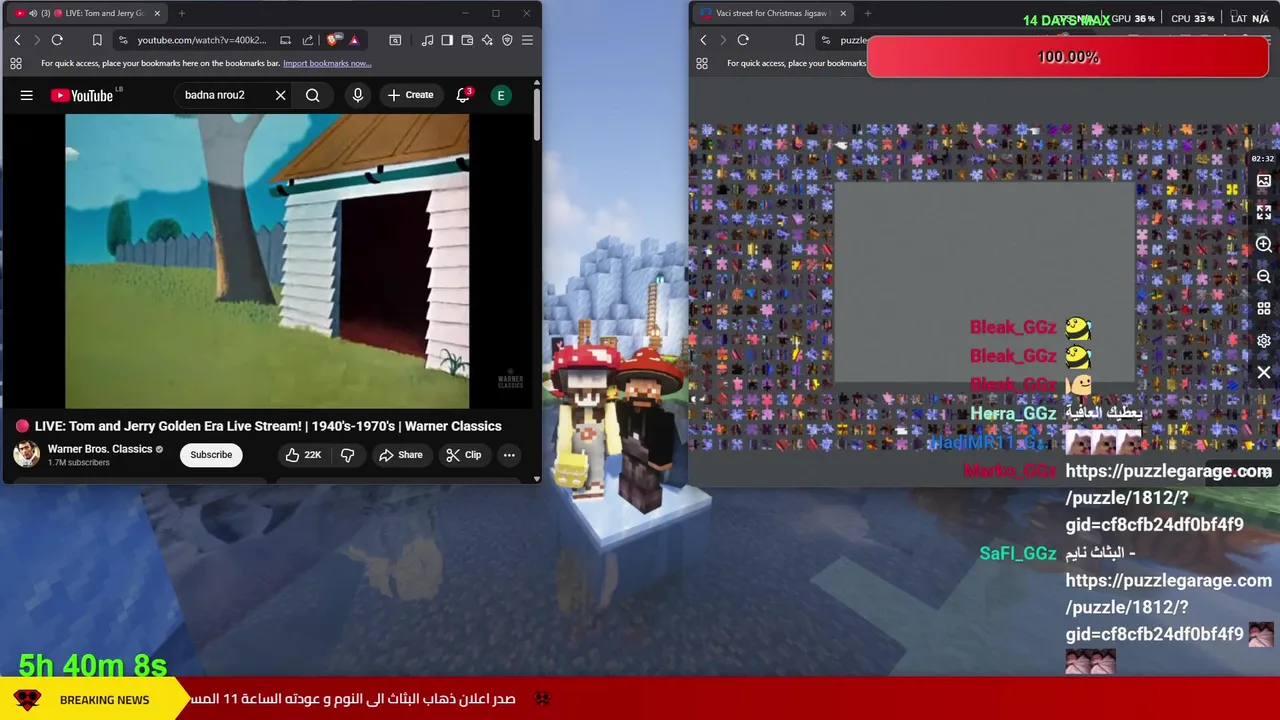Open browser hamburger menu in YouTube window
This screenshot has height=720, width=1280.
(527, 40)
